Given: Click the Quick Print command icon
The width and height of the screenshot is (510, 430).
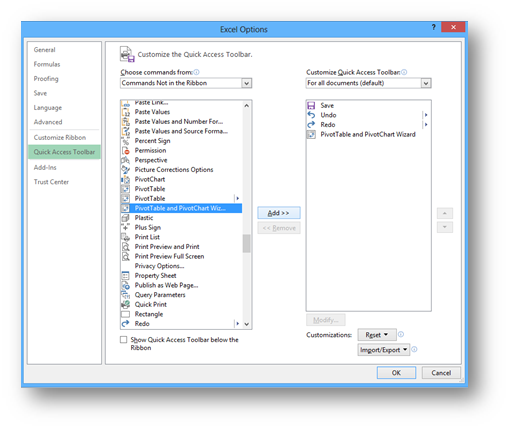Looking at the screenshot, I should pos(126,305).
